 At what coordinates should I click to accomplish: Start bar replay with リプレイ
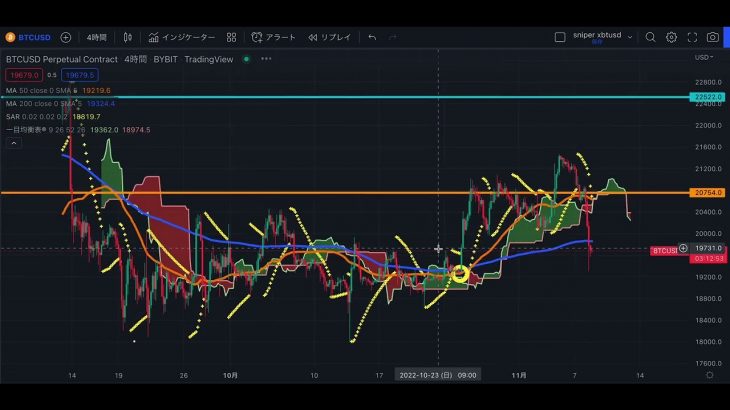point(330,37)
